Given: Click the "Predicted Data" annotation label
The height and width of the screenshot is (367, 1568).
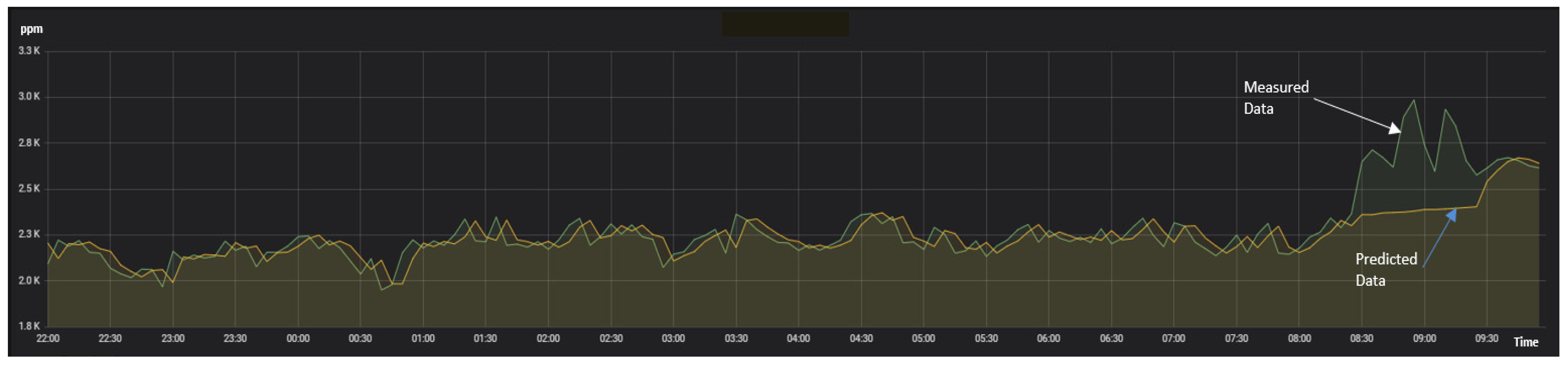Looking at the screenshot, I should (x=1385, y=270).
